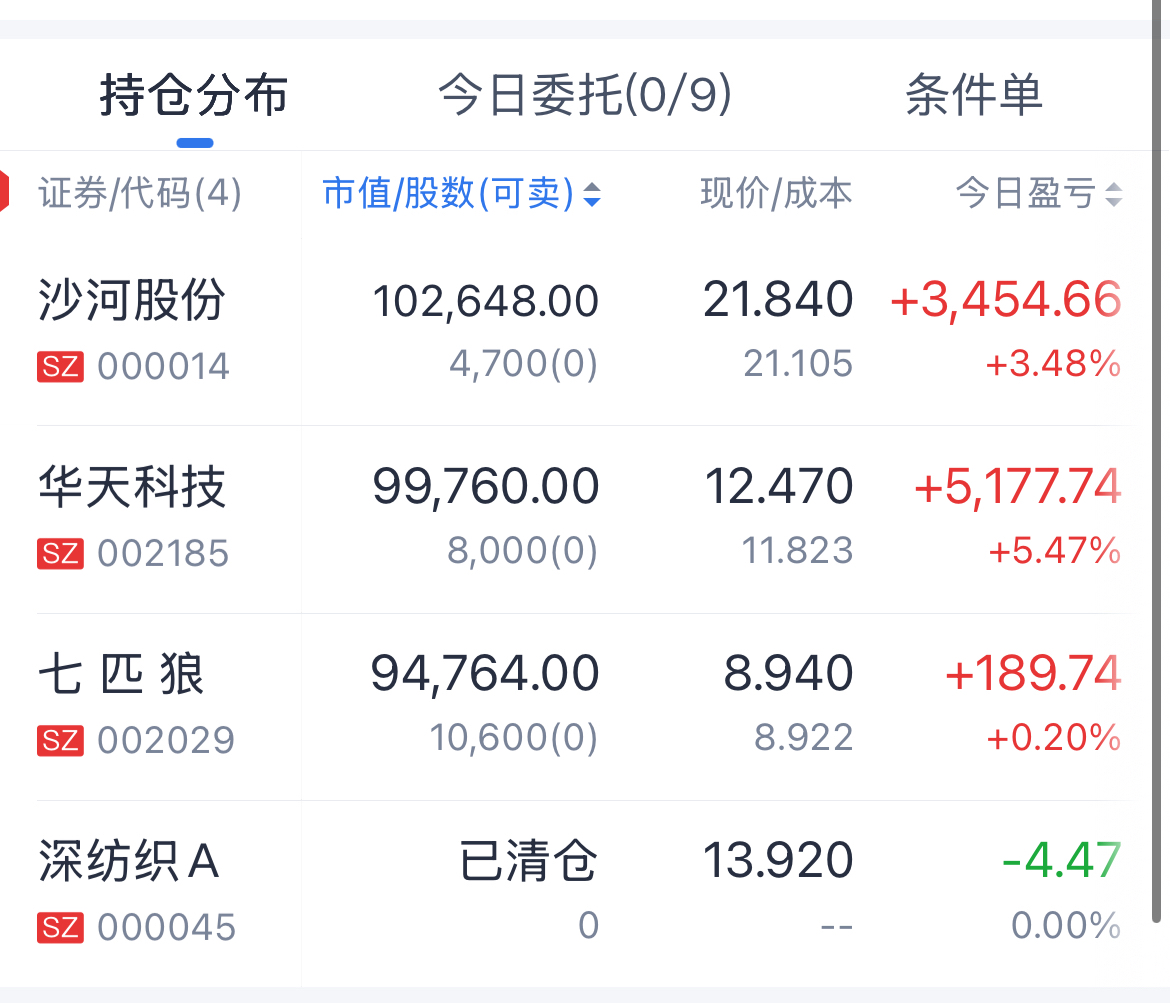Sort by 今日盈亏 arrow icon
The width and height of the screenshot is (1170, 1003).
1113,195
